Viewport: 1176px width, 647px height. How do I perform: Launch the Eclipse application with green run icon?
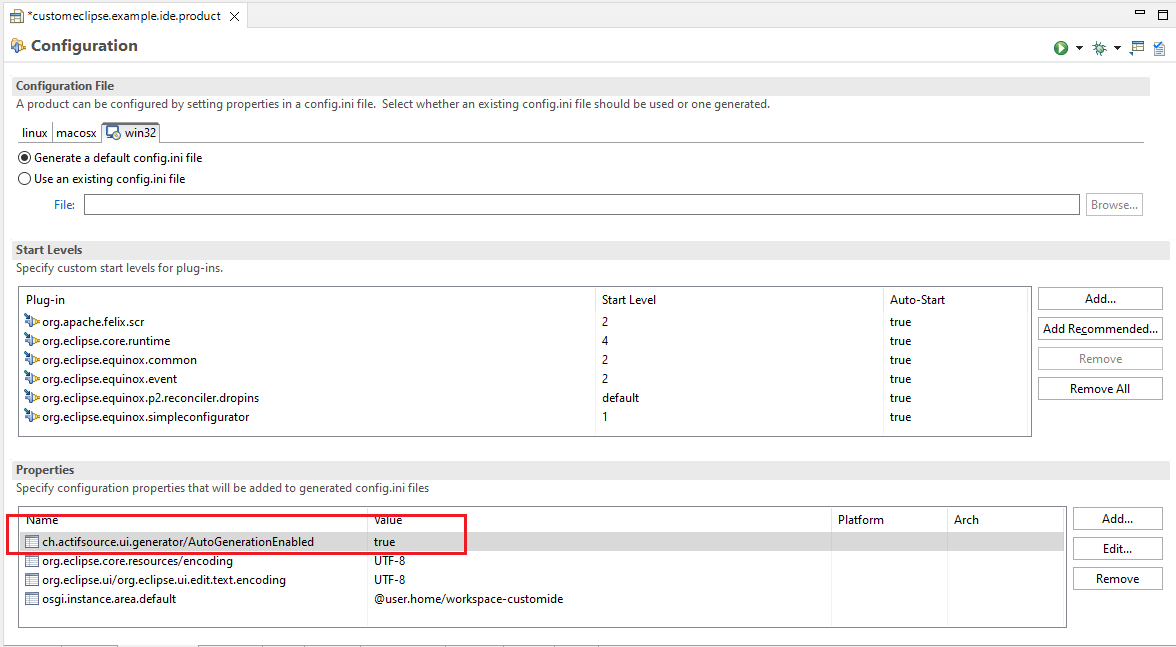point(1060,48)
